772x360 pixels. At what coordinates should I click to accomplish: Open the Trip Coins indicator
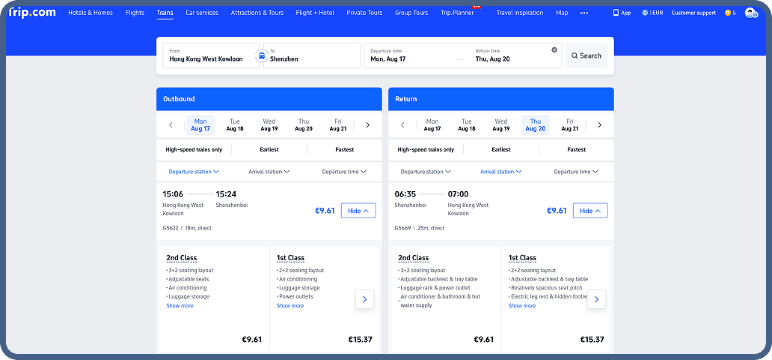point(730,13)
